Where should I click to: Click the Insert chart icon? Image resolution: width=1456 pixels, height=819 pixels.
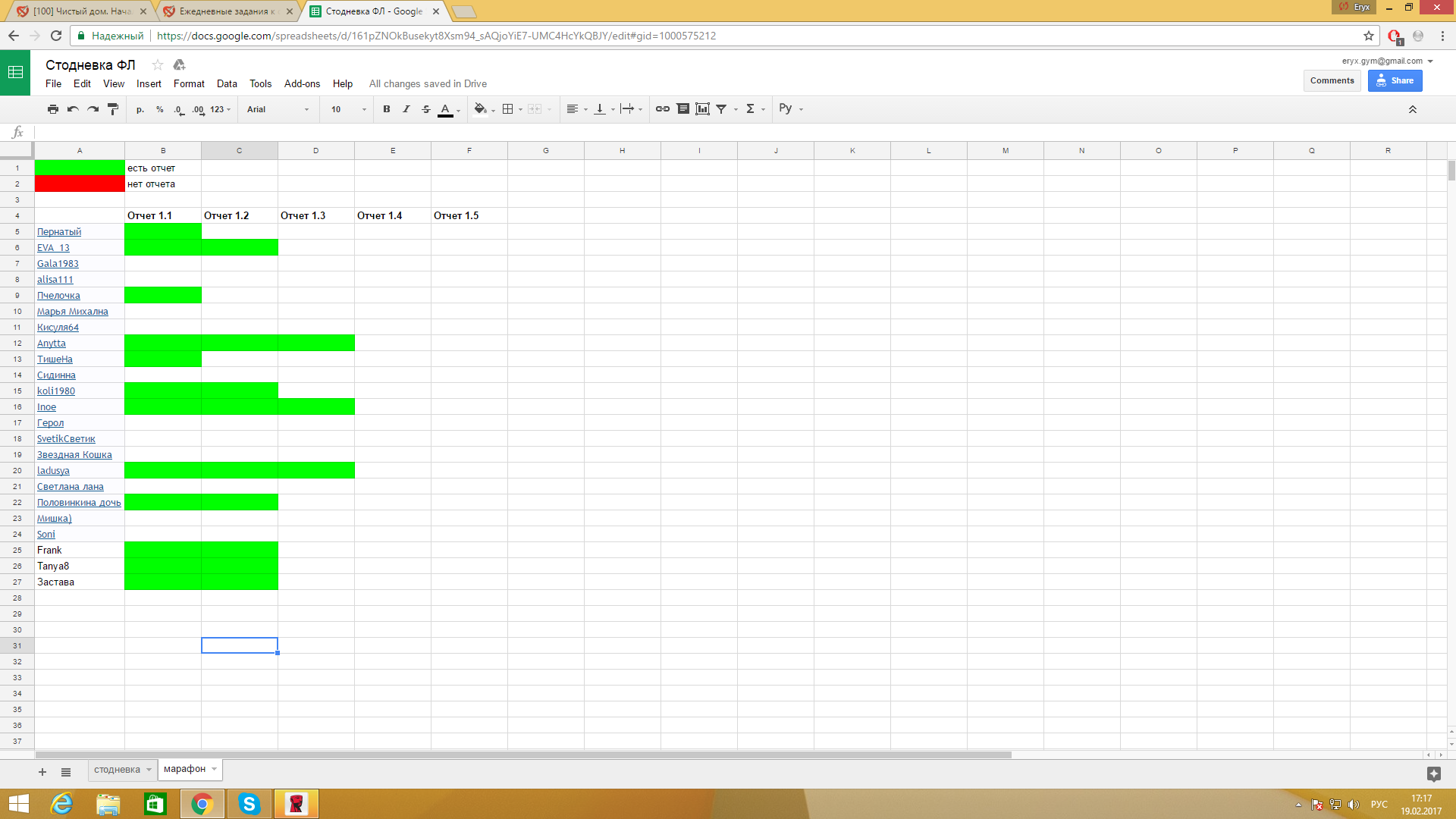(x=702, y=109)
